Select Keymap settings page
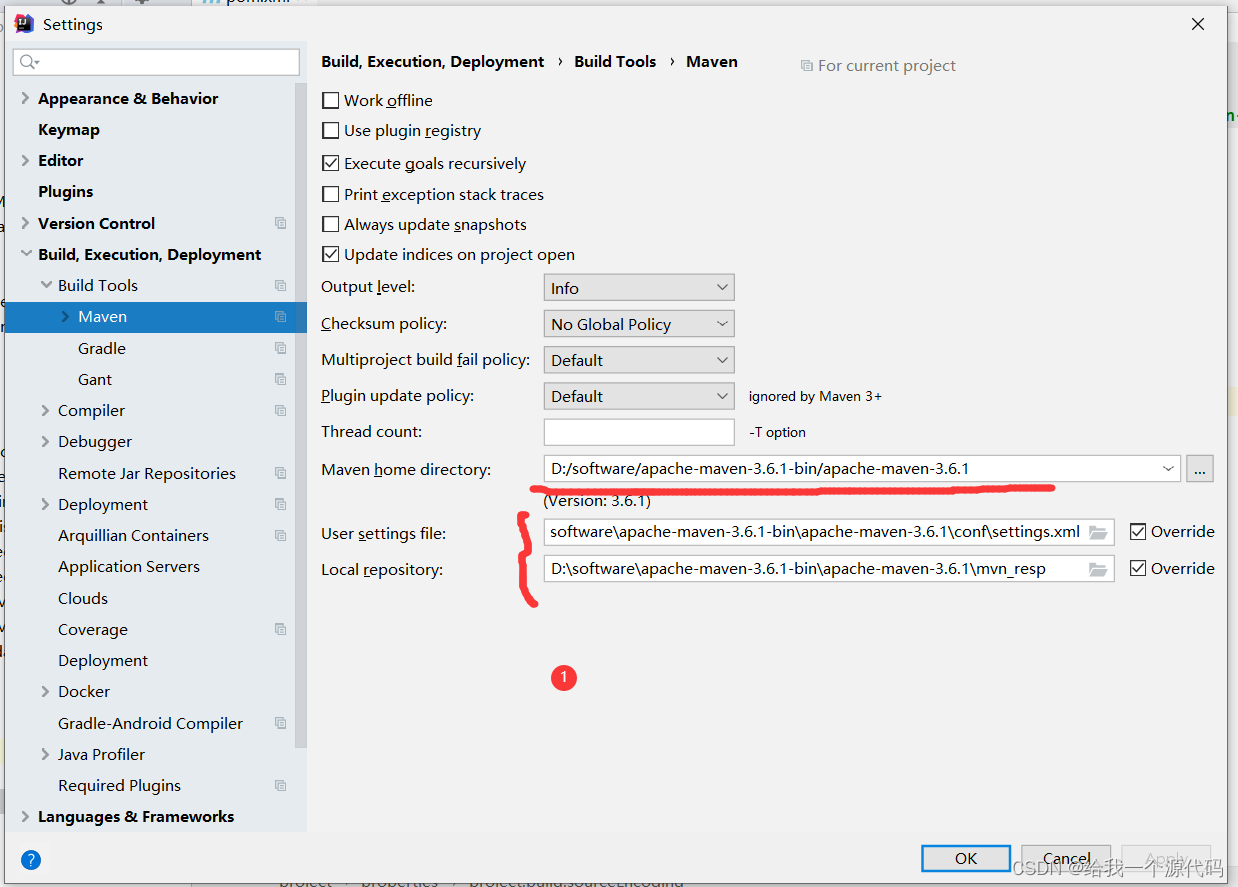The height and width of the screenshot is (887, 1238). pyautogui.click(x=69, y=129)
